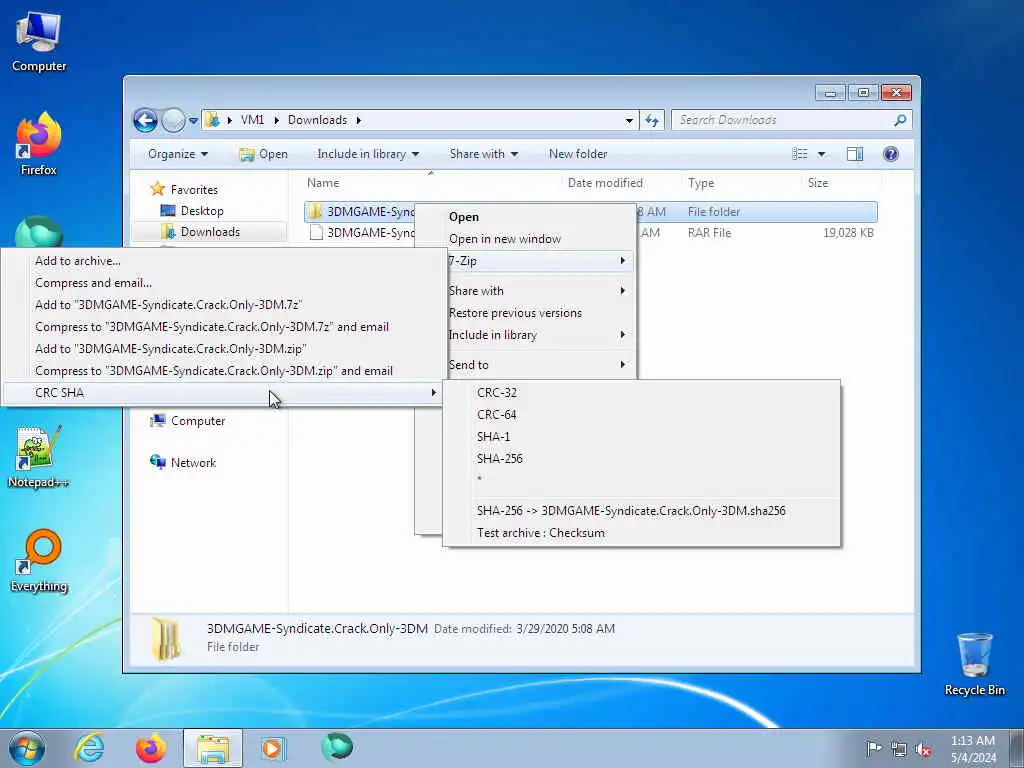Viewport: 1024px width, 768px height.
Task: Click the search magnifier icon
Action: 900,120
